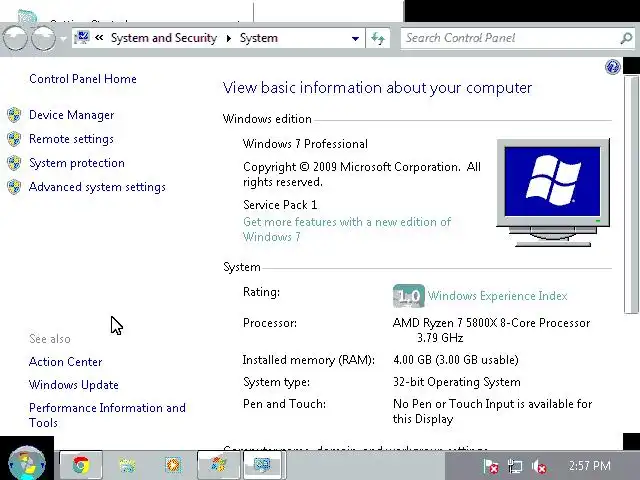Open the blue Help icon
The image size is (640, 480).
pos(613,67)
